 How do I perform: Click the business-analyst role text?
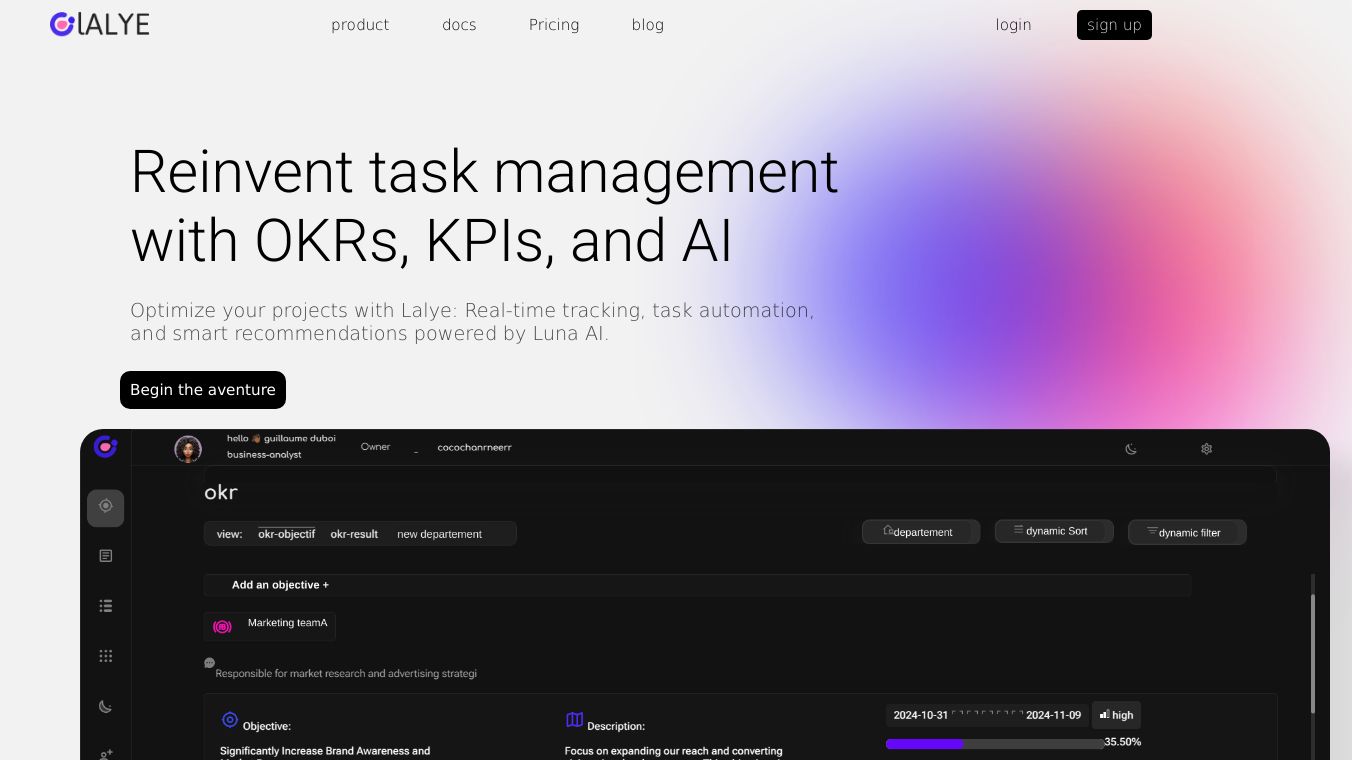click(264, 455)
